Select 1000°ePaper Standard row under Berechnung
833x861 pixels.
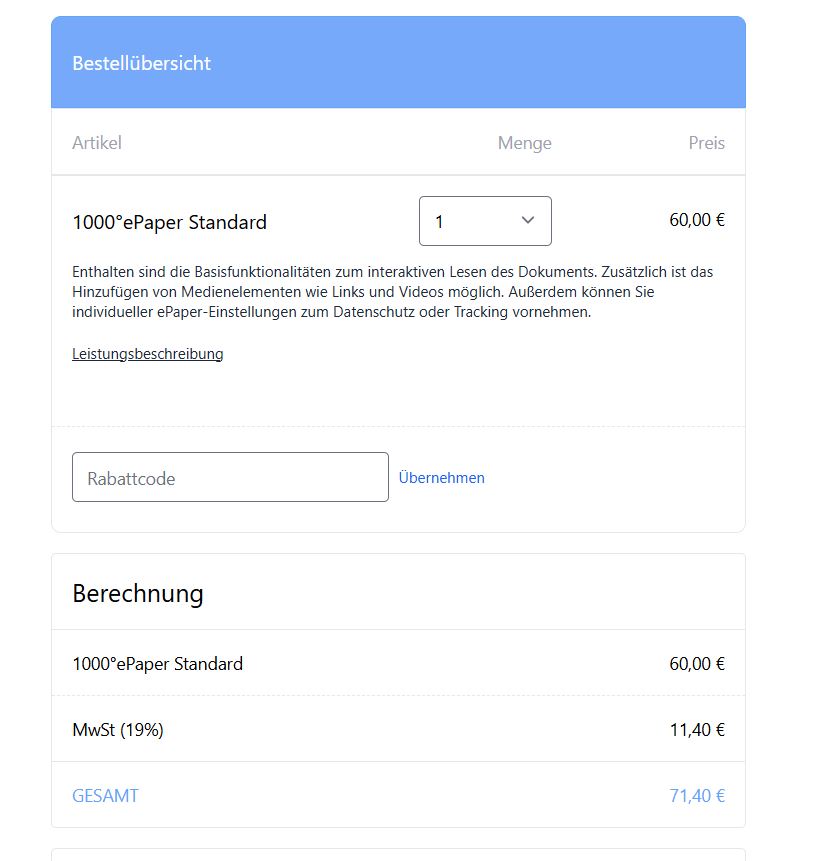[398, 663]
